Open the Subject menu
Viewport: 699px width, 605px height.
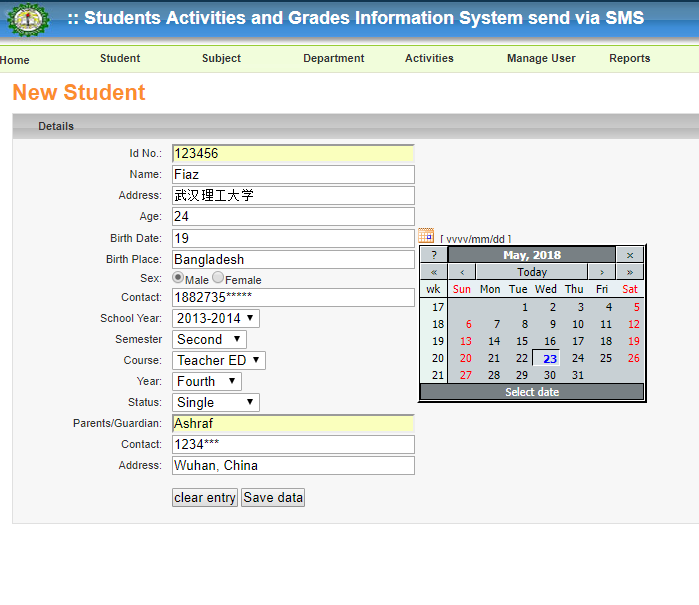pos(221,58)
